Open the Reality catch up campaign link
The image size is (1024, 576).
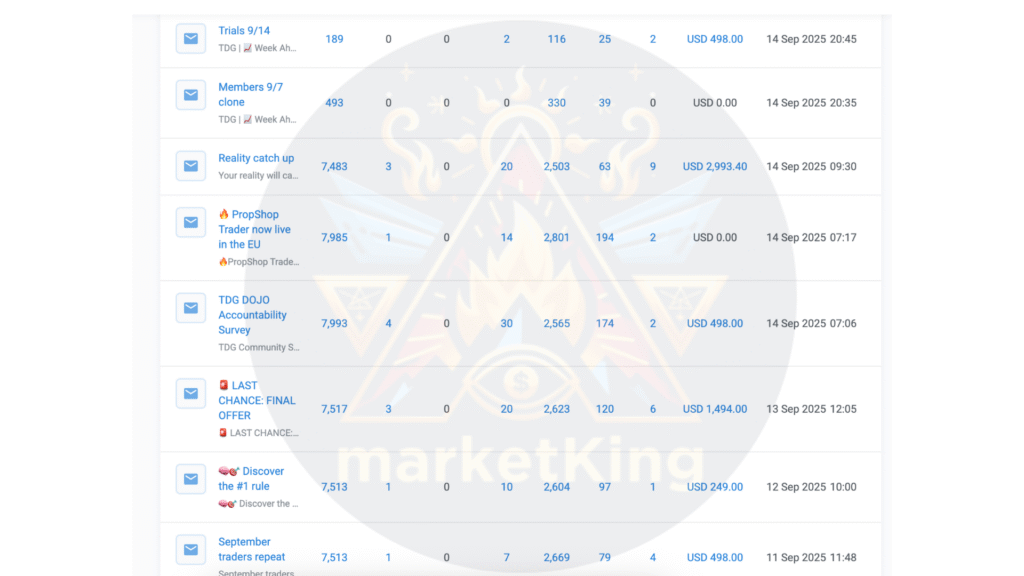[x=256, y=158]
